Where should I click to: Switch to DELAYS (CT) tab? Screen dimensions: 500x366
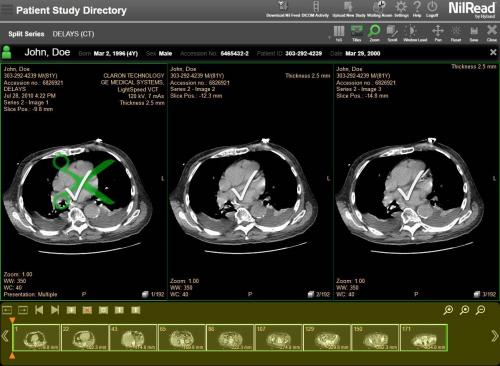click(73, 34)
